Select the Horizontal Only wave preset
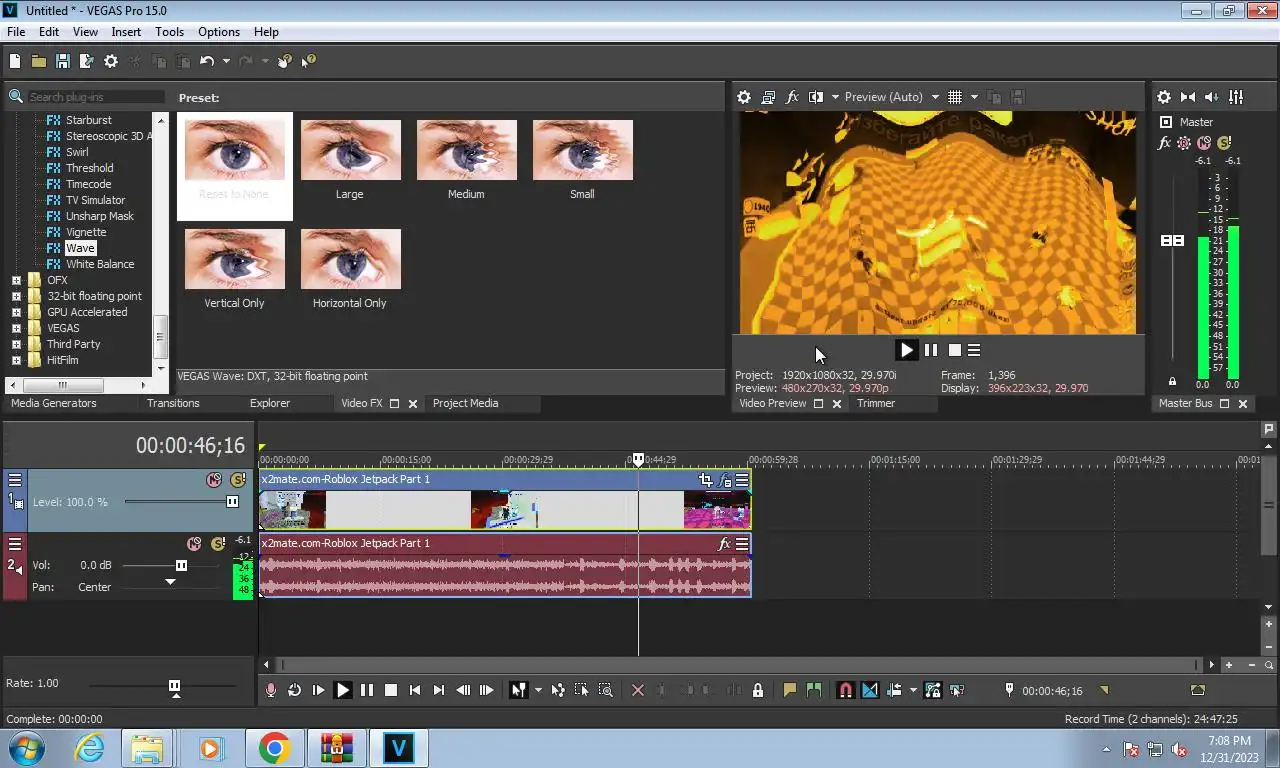 pyautogui.click(x=350, y=268)
